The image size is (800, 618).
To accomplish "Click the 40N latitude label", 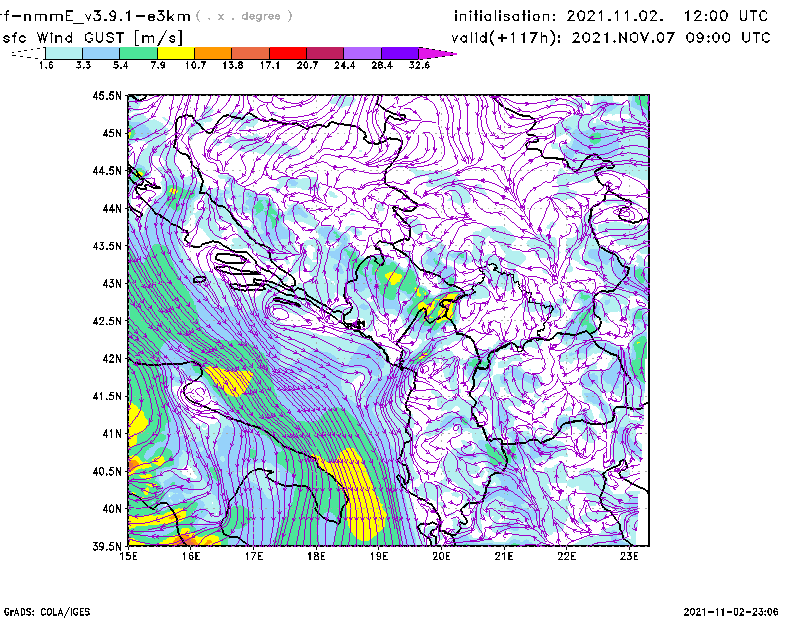I will point(112,509).
